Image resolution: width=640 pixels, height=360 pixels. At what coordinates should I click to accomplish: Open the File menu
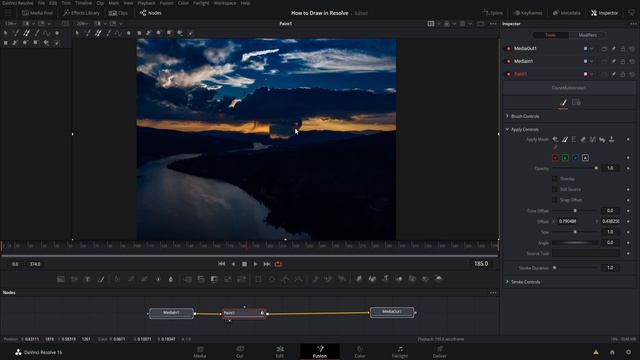41,3
